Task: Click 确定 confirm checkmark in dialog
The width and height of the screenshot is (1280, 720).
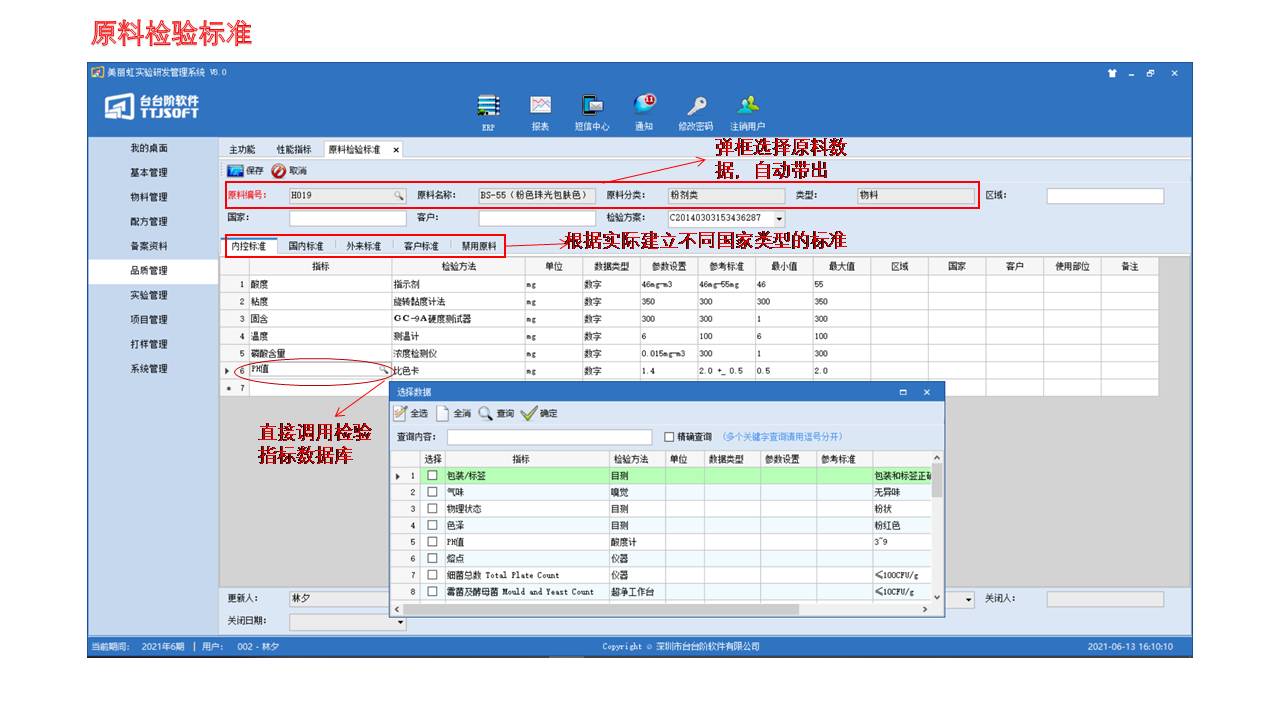Action: (529, 412)
